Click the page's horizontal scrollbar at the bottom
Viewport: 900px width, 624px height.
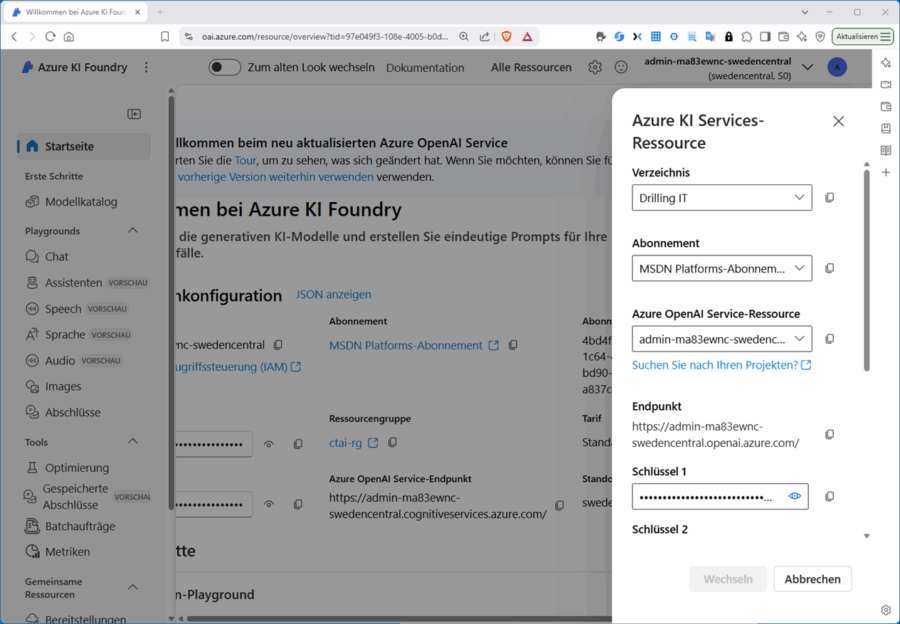[x=399, y=619]
